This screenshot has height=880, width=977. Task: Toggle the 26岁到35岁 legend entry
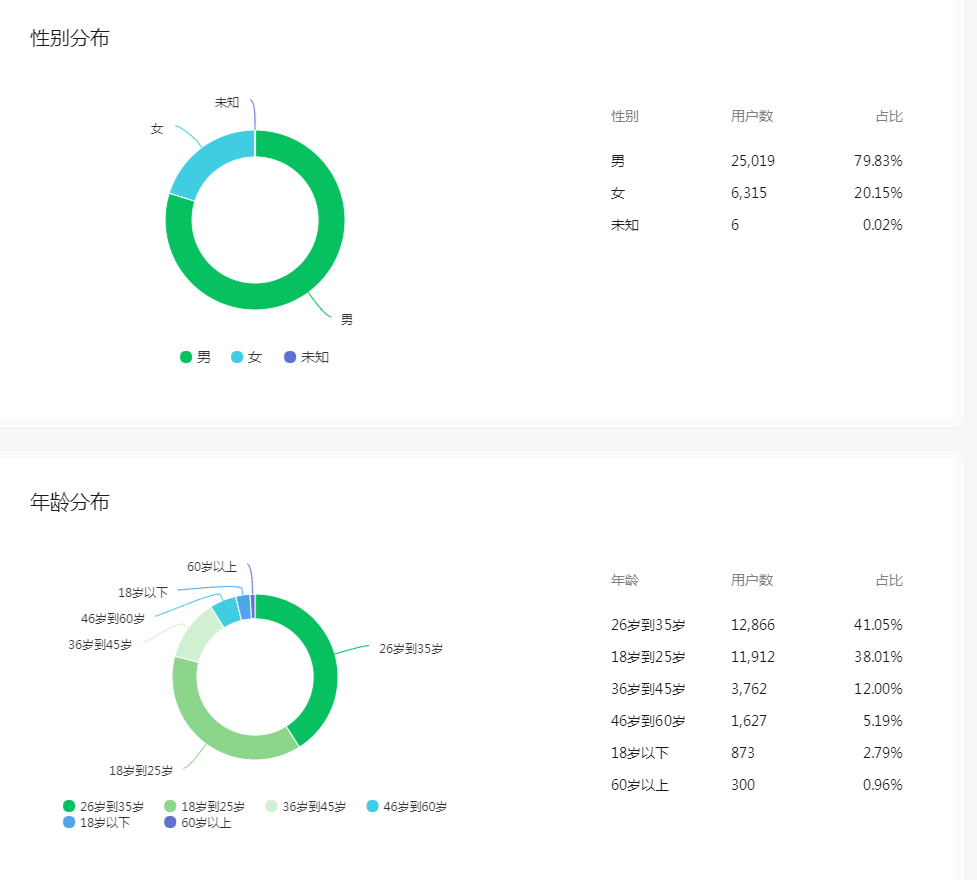[x=103, y=806]
